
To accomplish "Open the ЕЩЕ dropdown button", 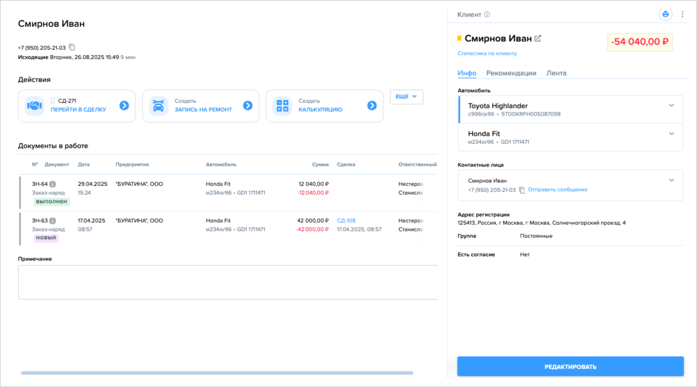I will (x=406, y=96).
